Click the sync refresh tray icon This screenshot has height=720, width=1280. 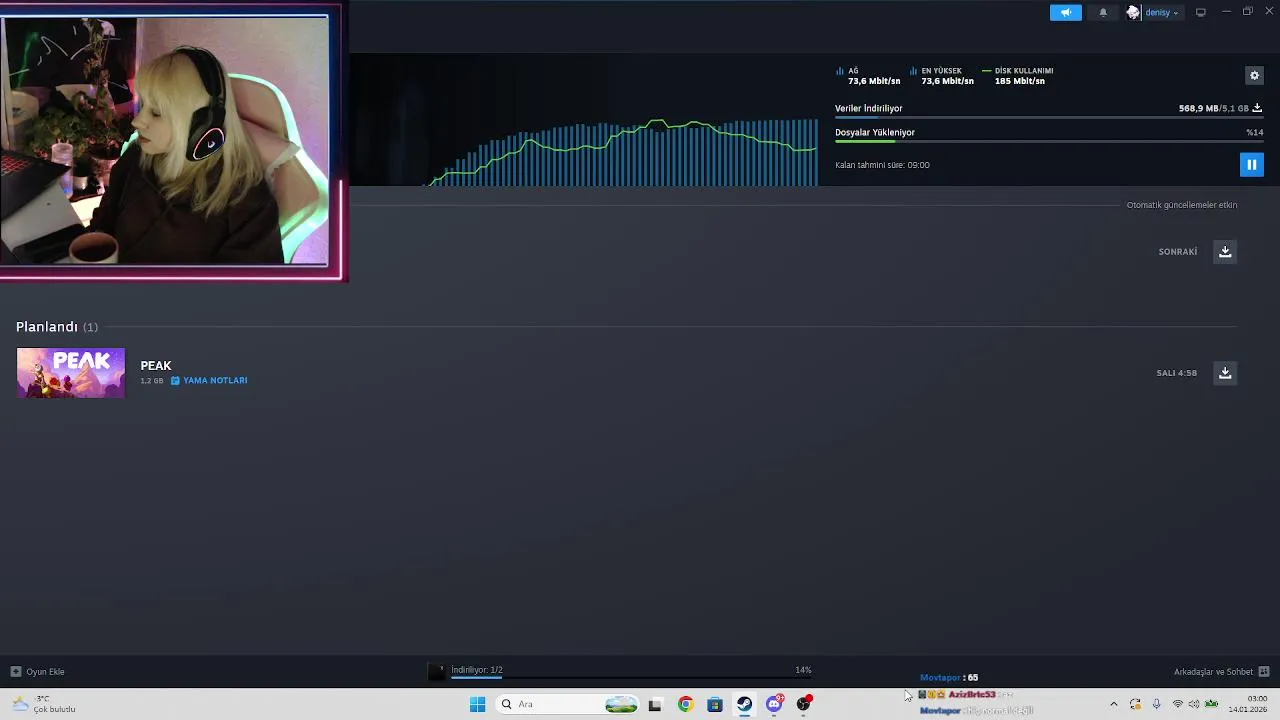point(1135,704)
